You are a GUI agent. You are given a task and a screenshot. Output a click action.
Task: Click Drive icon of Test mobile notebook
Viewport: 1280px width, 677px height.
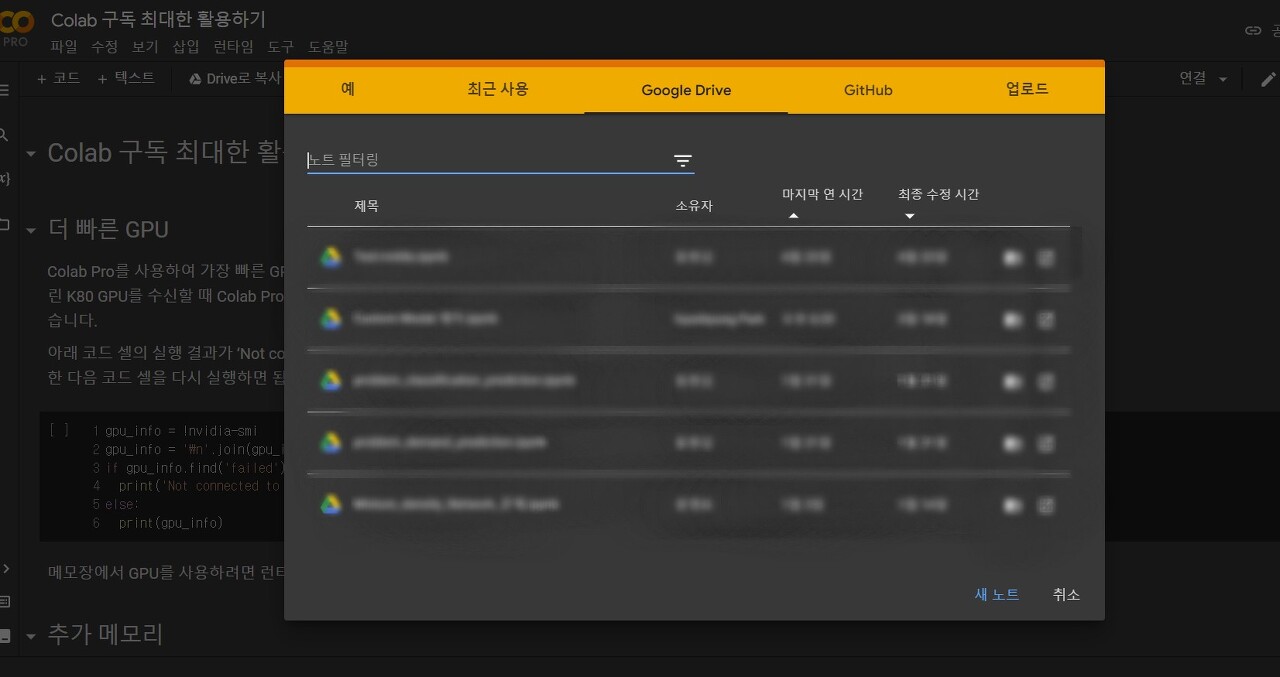tap(331, 257)
